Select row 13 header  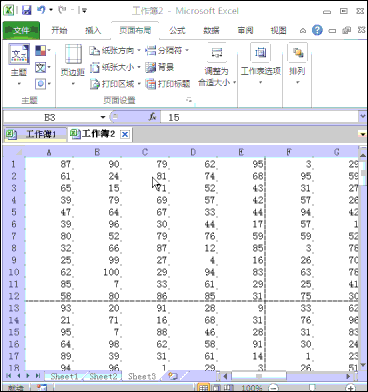click(14, 308)
